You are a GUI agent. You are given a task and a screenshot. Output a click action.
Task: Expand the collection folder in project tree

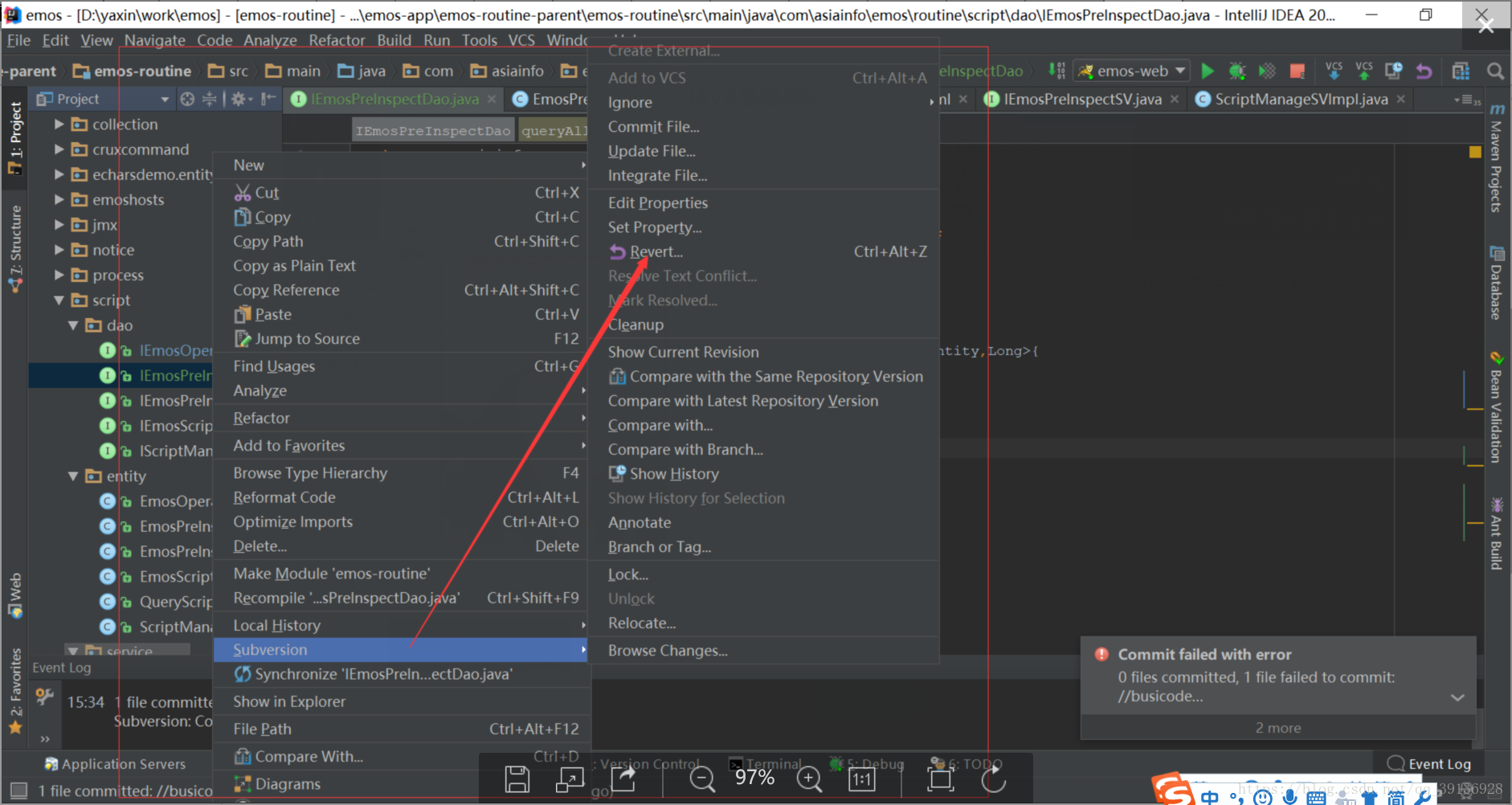(x=59, y=125)
